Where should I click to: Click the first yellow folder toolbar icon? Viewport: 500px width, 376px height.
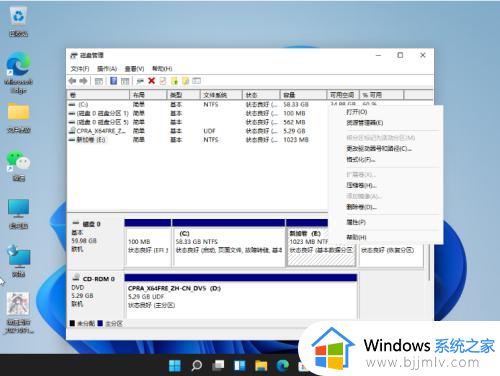[174, 81]
